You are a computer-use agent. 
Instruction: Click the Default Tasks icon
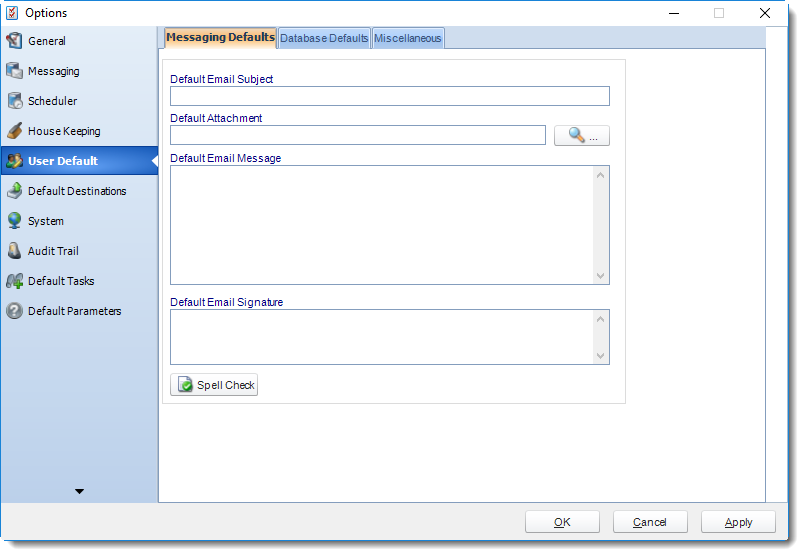[14, 281]
